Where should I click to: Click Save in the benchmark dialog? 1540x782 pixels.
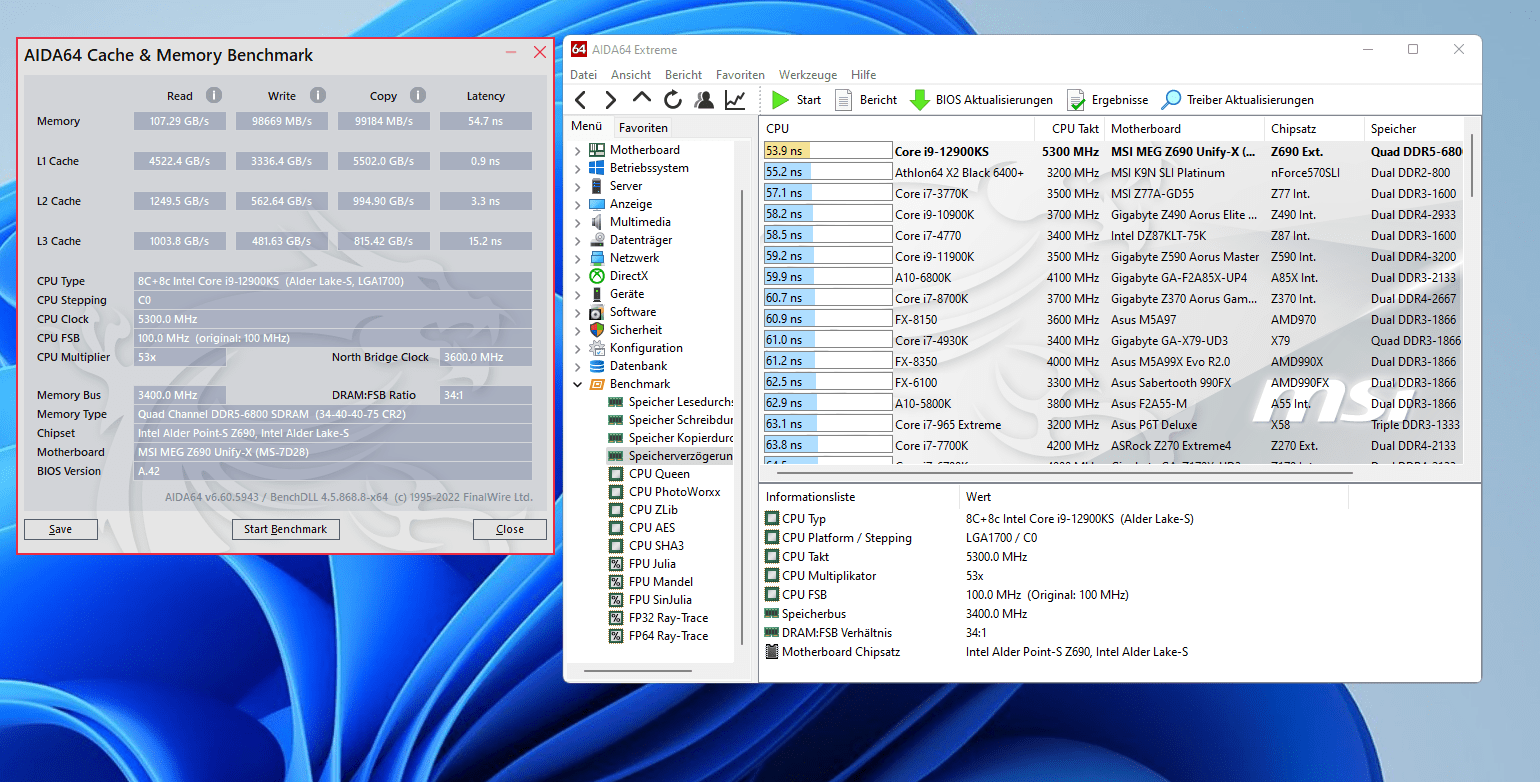(61, 529)
